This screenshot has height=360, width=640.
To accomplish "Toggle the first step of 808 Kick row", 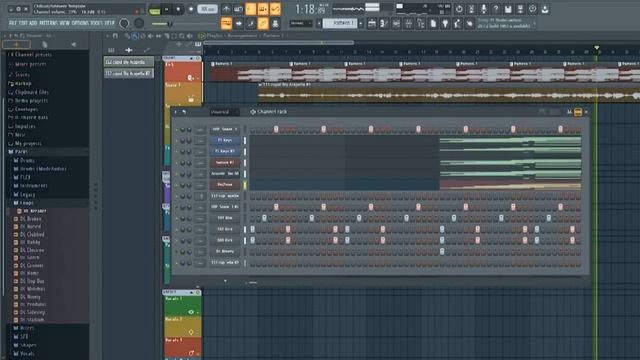I will point(253,240).
